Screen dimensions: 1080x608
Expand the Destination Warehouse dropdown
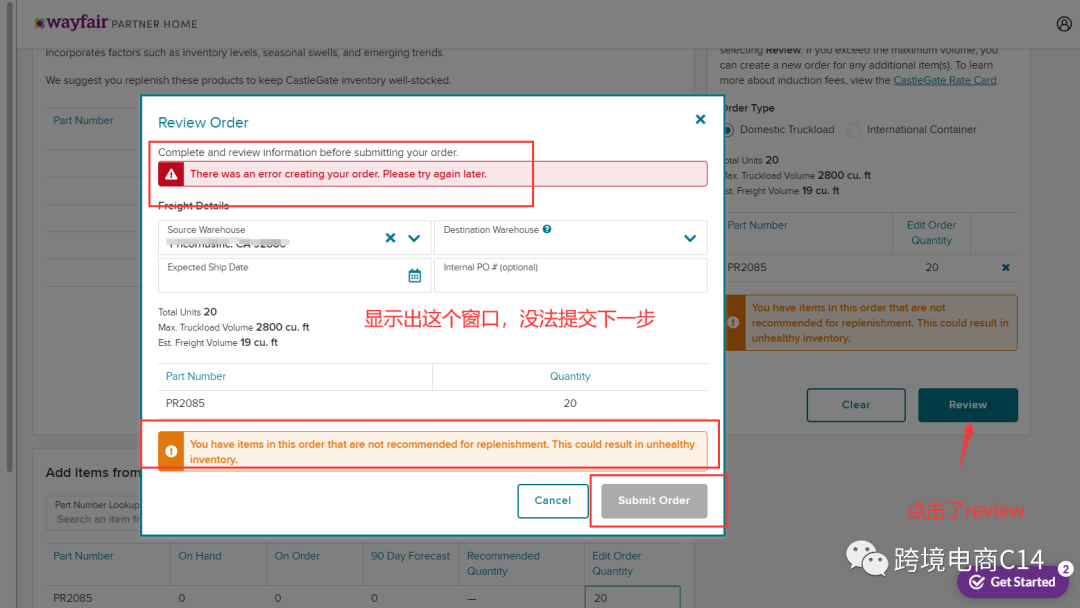pos(690,237)
